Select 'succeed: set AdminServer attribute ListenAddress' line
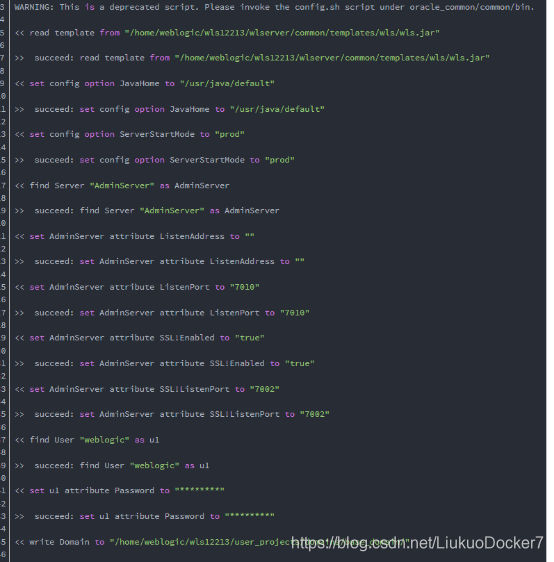Image resolution: width=554 pixels, height=562 pixels. click(x=160, y=262)
